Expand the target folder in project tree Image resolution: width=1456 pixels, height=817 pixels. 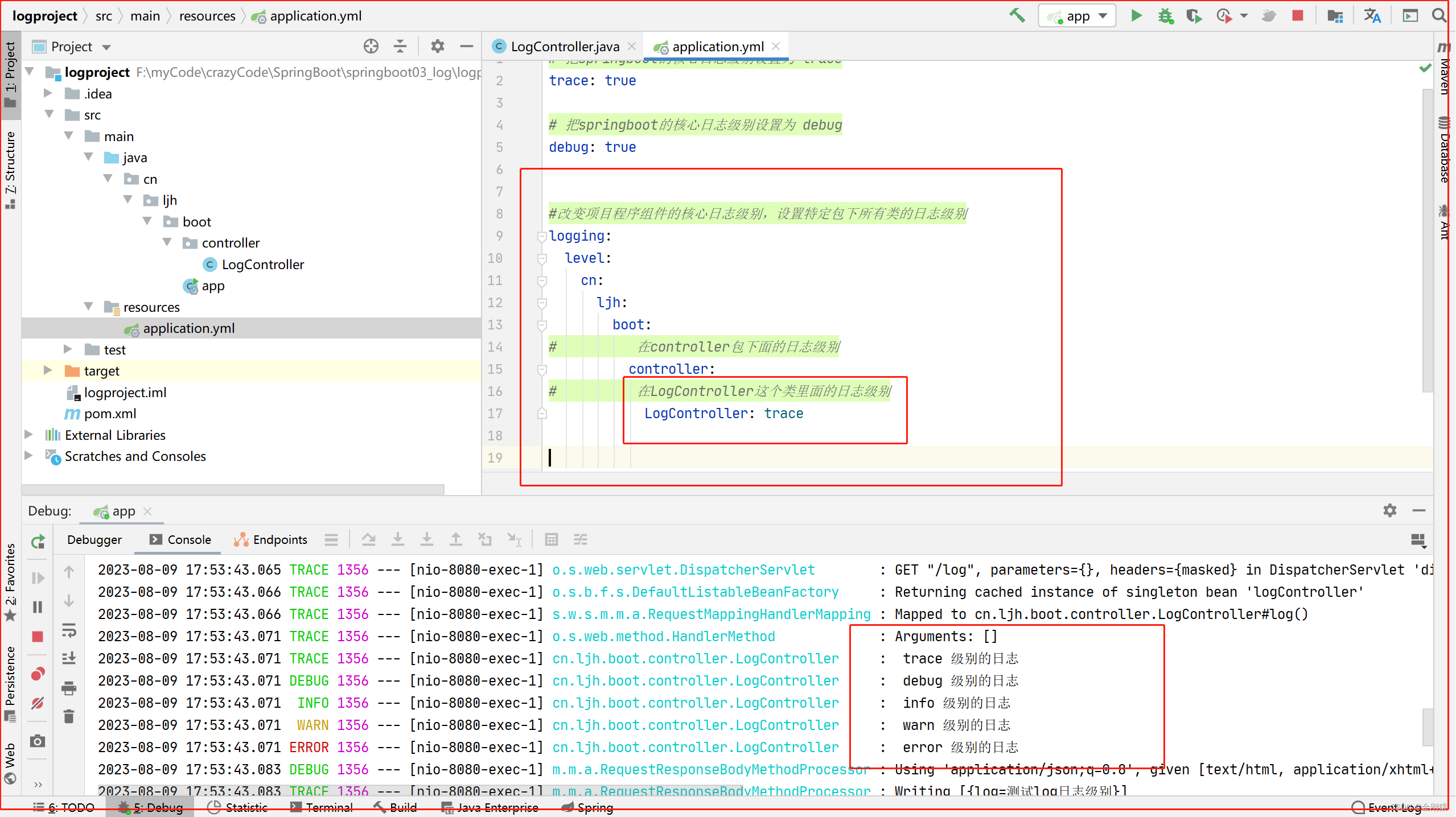[x=48, y=370]
